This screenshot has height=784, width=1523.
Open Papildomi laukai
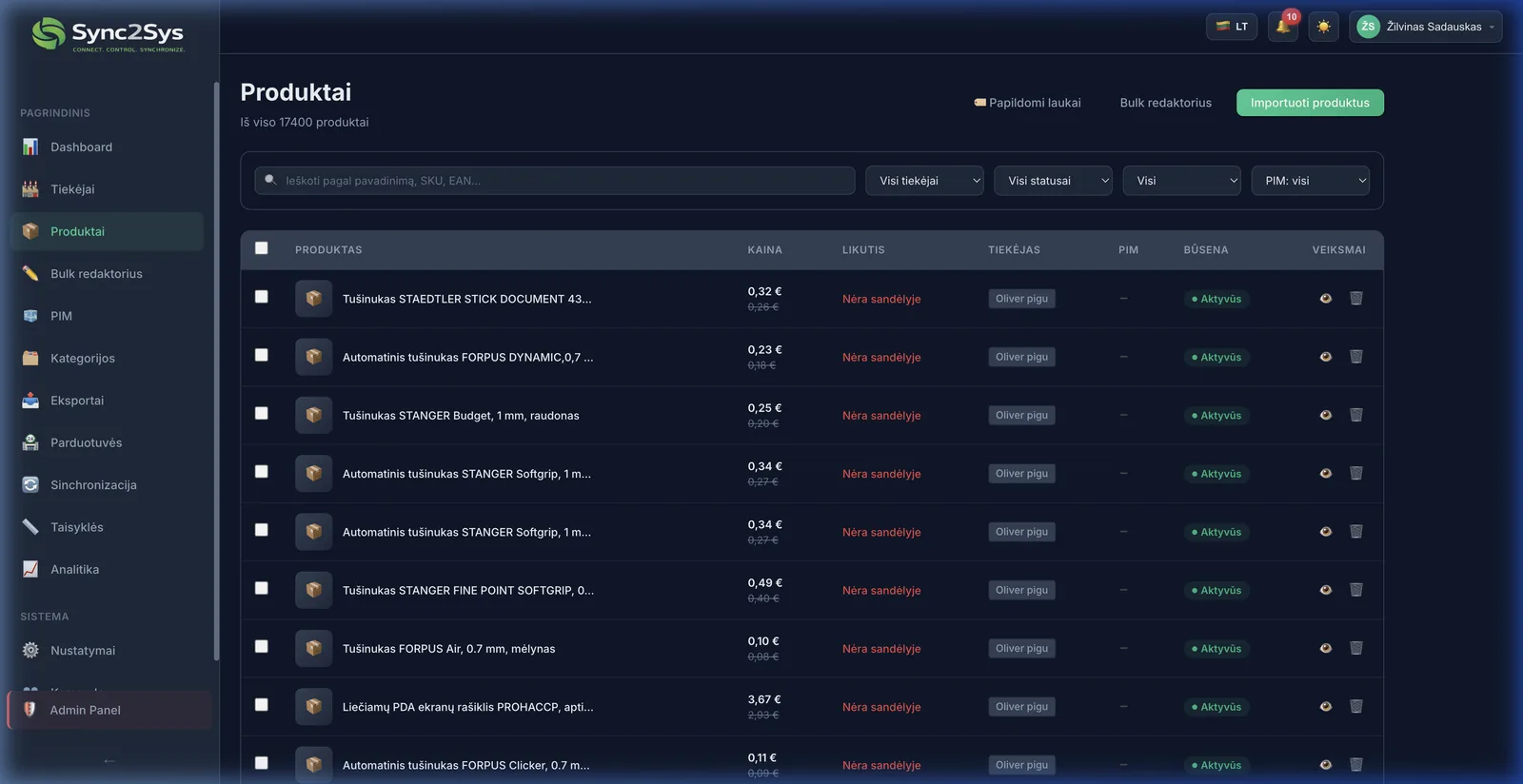[1027, 103]
